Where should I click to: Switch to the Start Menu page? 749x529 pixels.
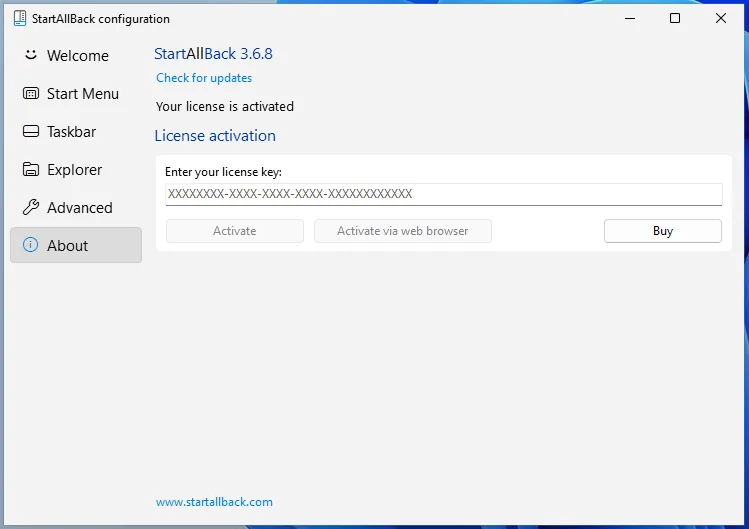pos(83,94)
